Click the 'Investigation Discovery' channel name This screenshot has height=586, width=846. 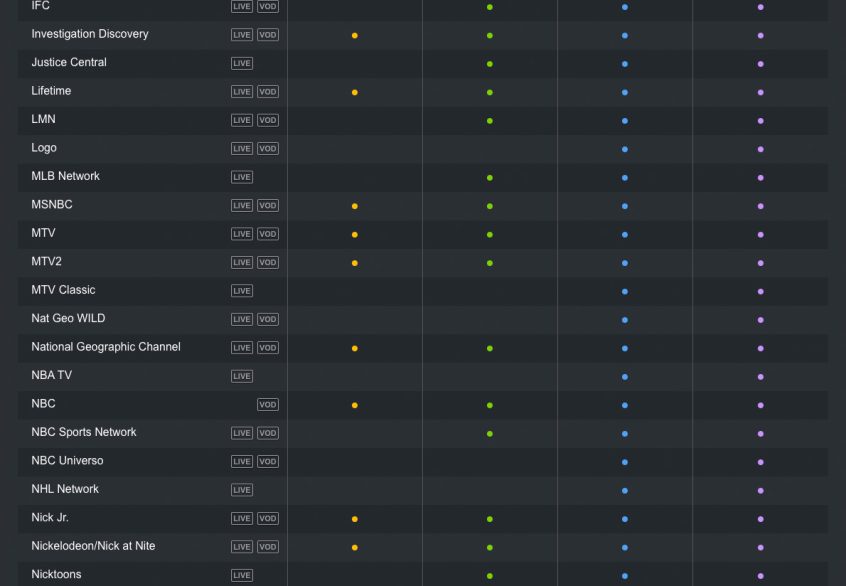[90, 34]
